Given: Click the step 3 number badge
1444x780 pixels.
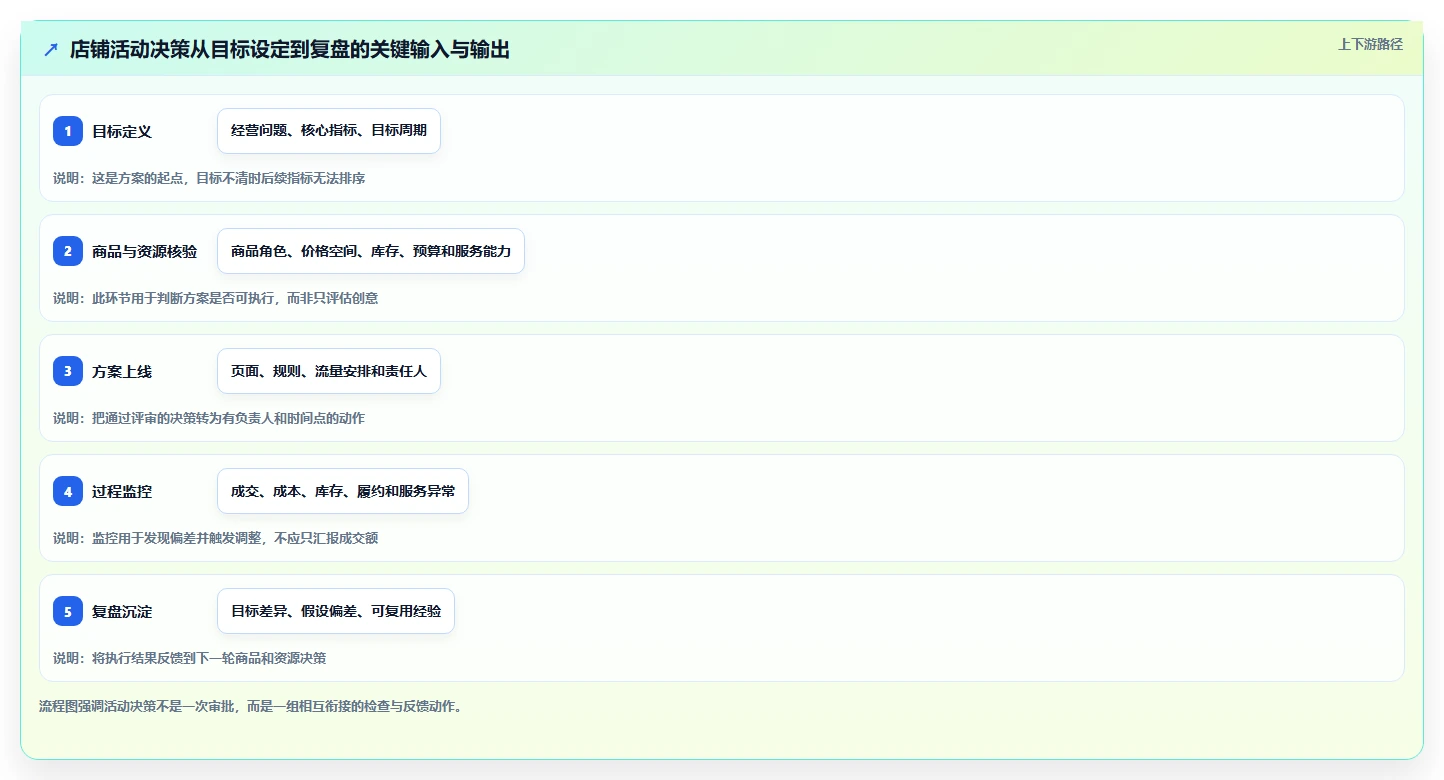Looking at the screenshot, I should pos(68,371).
